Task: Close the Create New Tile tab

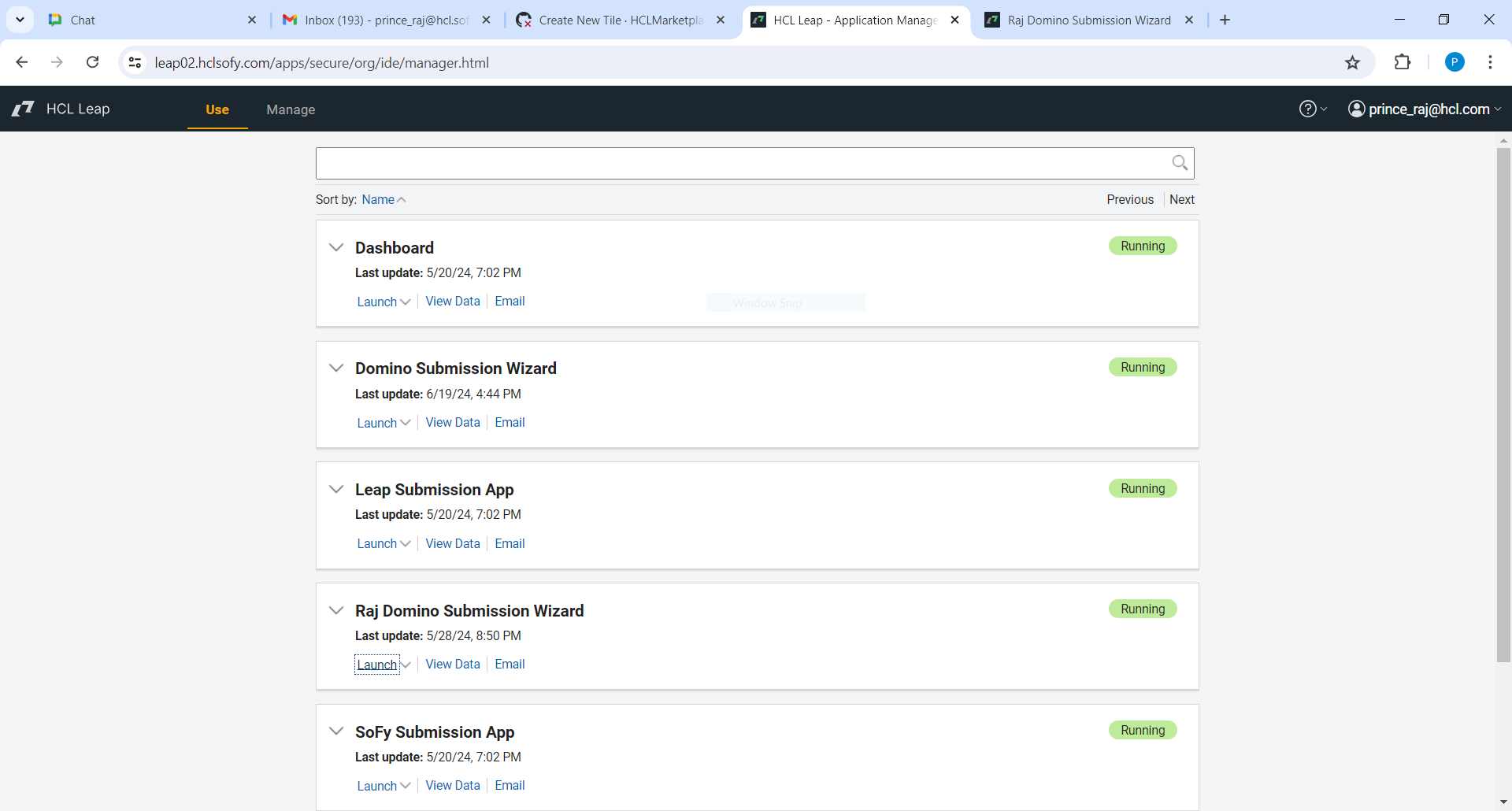Action: pyautogui.click(x=721, y=20)
